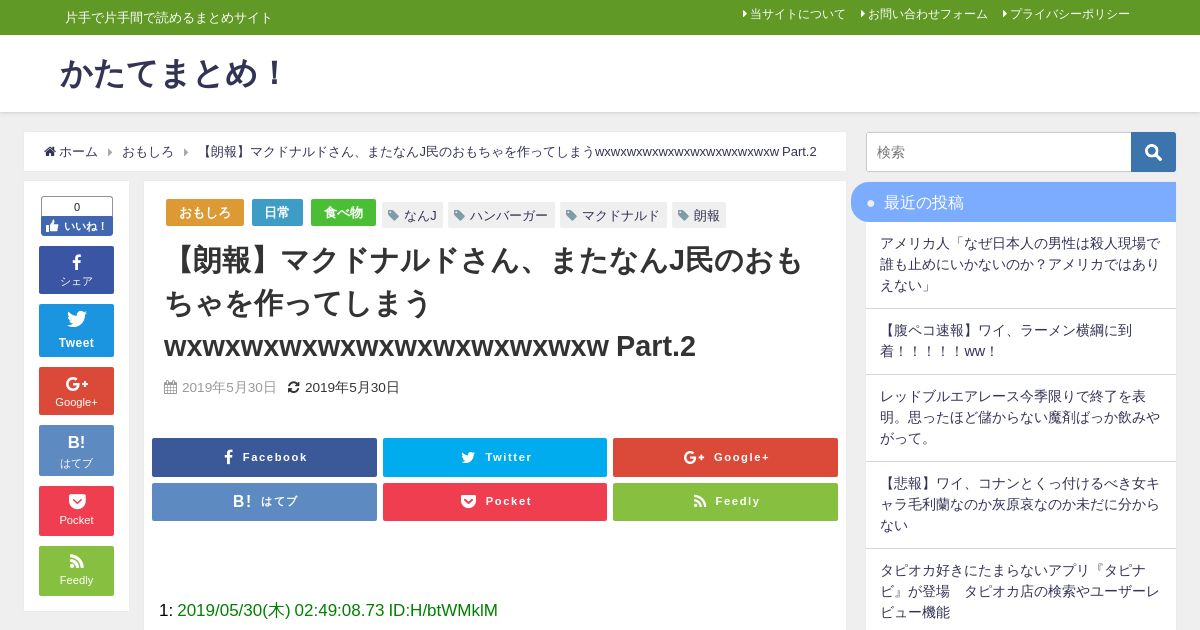Open the 日常 category label

[x=277, y=213]
